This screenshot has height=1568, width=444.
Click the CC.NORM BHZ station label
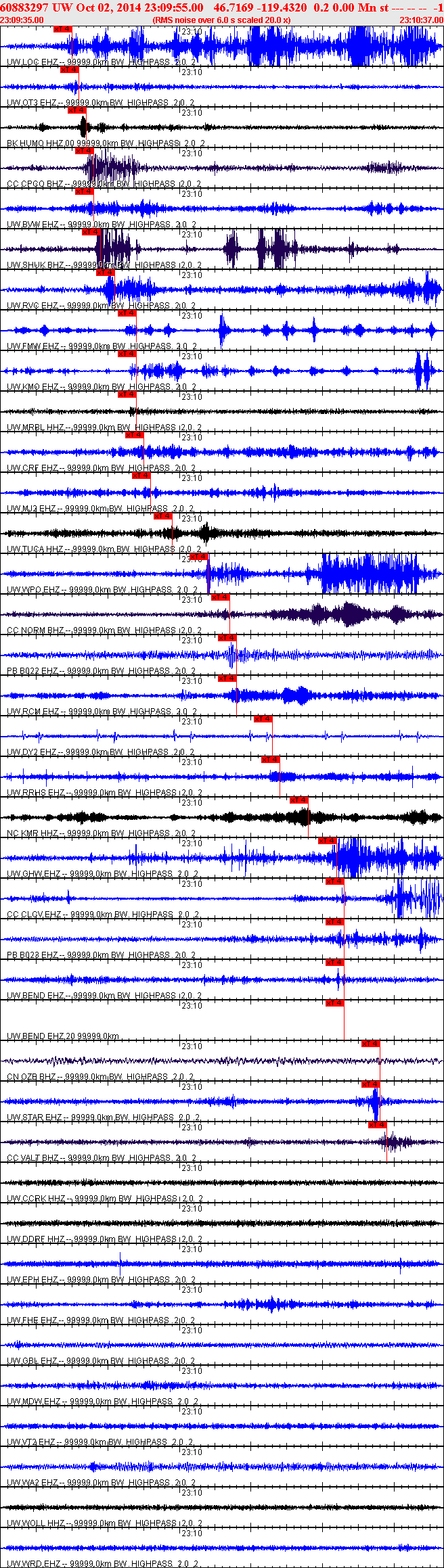click(x=35, y=630)
